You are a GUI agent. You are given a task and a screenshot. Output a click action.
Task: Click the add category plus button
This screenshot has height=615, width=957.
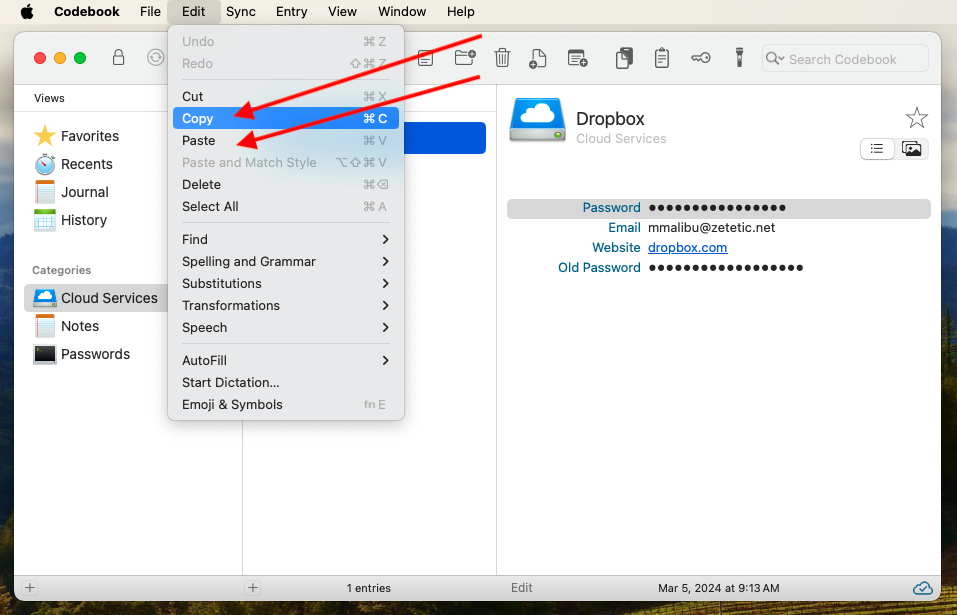click(x=29, y=588)
